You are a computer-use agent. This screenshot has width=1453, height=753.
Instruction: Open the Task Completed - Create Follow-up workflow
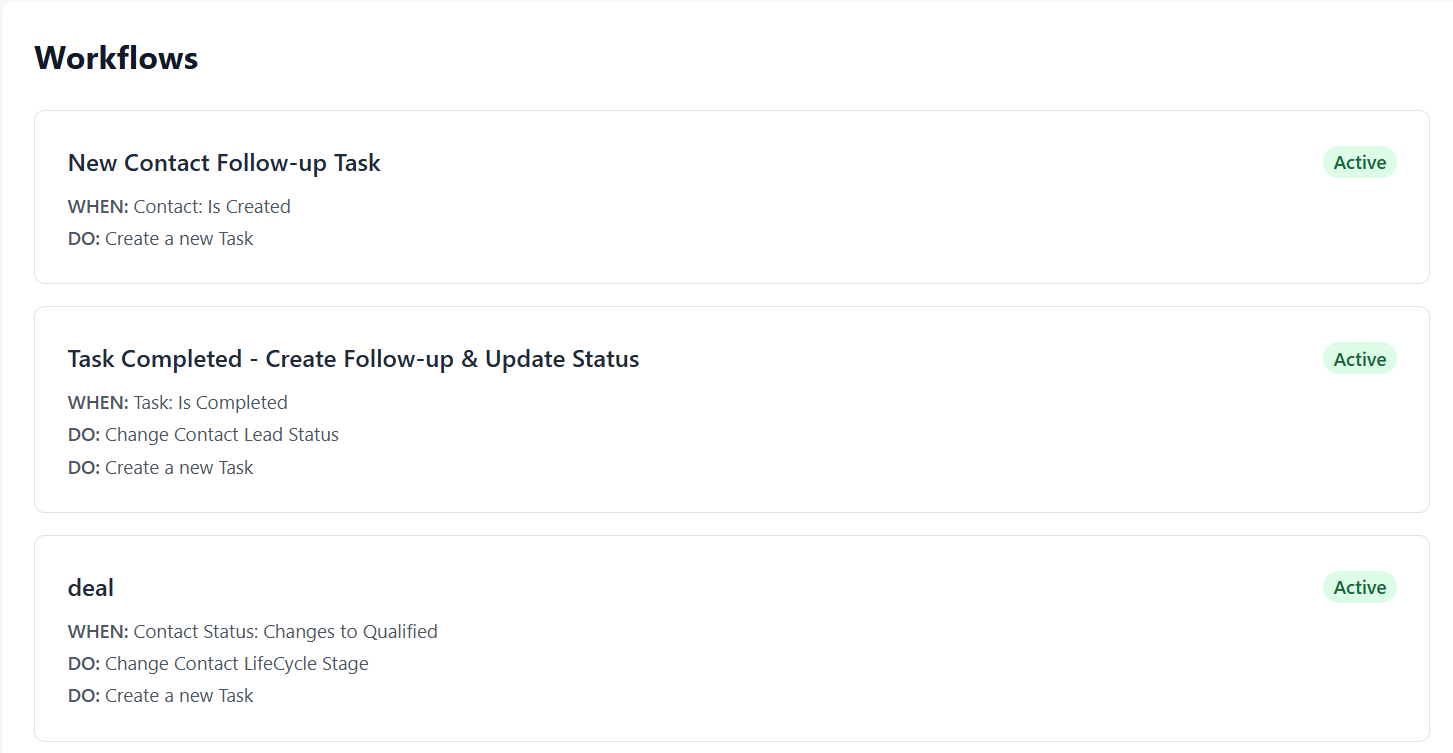(x=353, y=358)
